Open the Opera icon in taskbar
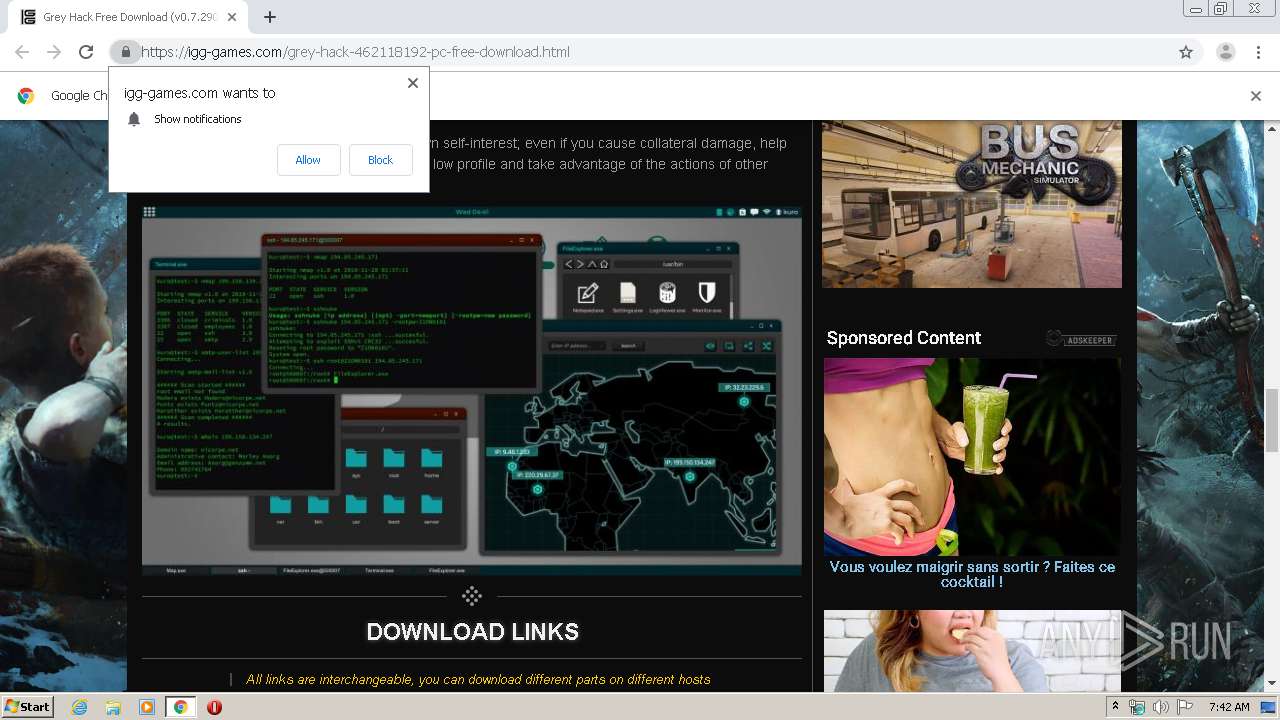This screenshot has height=720, width=1280. tap(214, 707)
